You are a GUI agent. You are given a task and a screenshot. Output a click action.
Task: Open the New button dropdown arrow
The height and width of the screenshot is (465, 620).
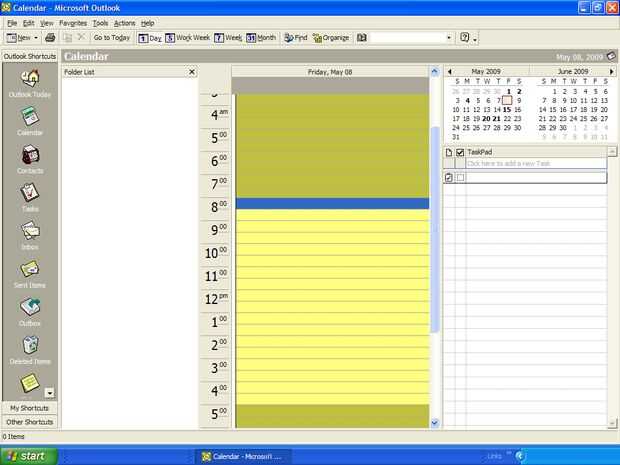(36, 38)
